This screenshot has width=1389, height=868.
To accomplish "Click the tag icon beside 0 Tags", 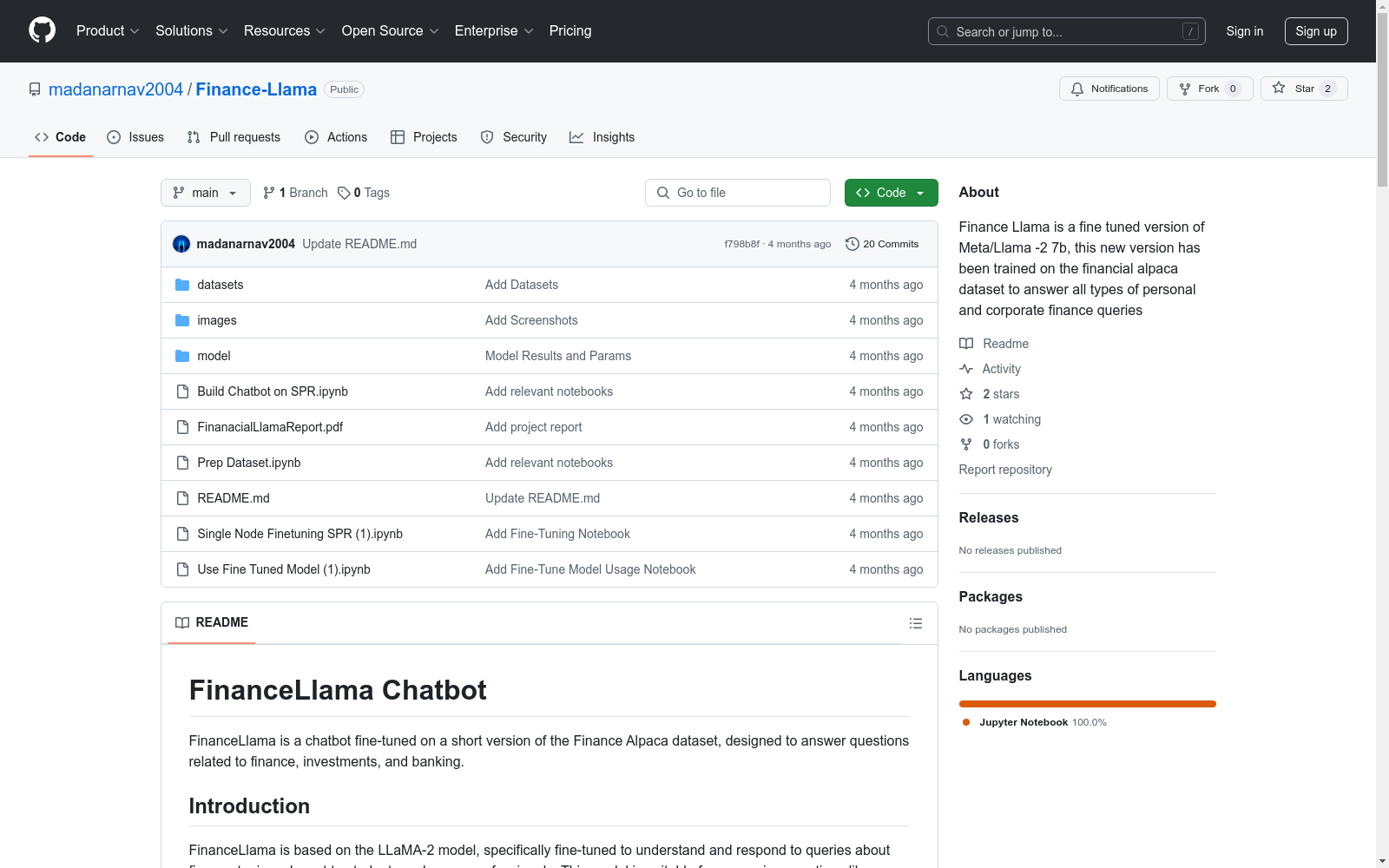I will pos(344,193).
